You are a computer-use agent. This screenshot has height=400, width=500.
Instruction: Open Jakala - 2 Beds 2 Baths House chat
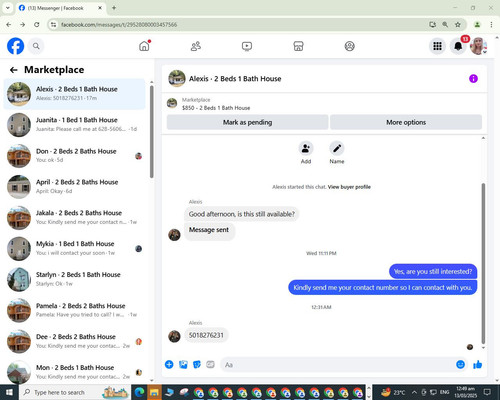click(x=74, y=217)
